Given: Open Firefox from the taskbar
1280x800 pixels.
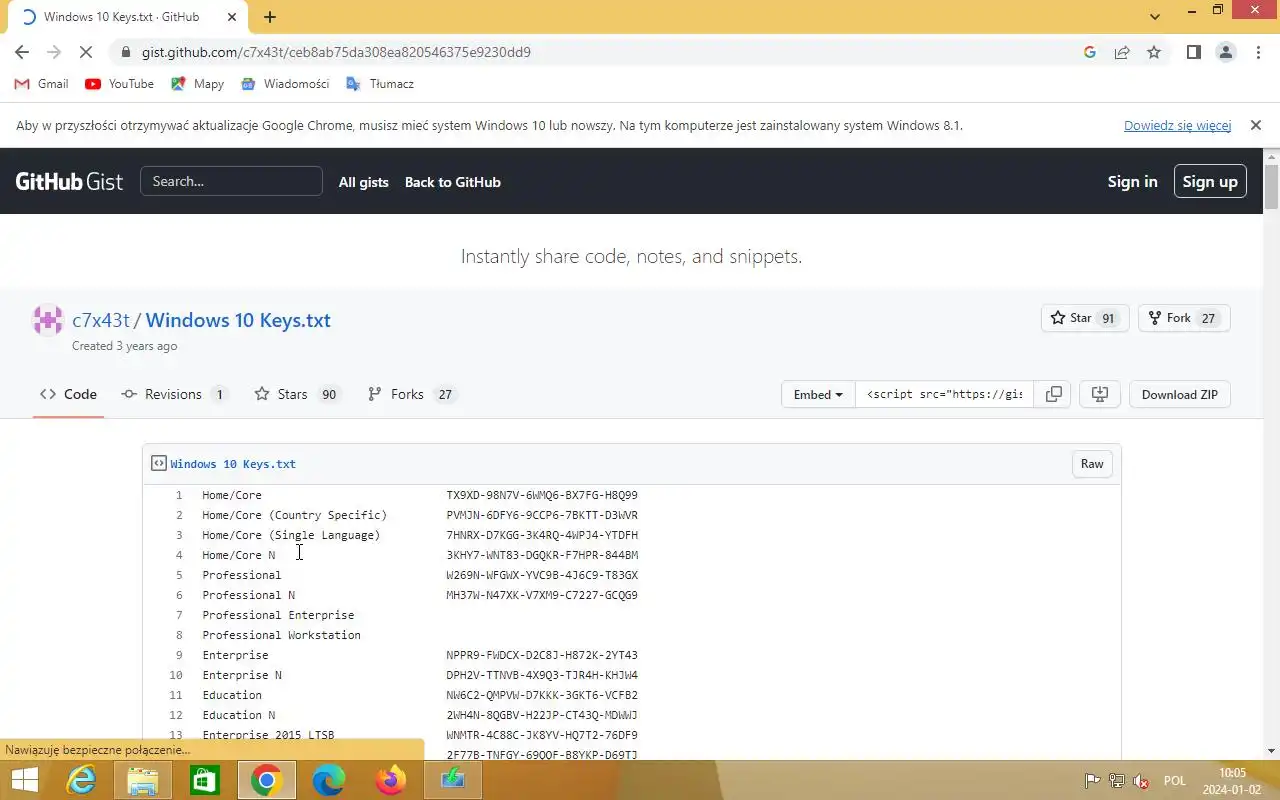Looking at the screenshot, I should (391, 780).
